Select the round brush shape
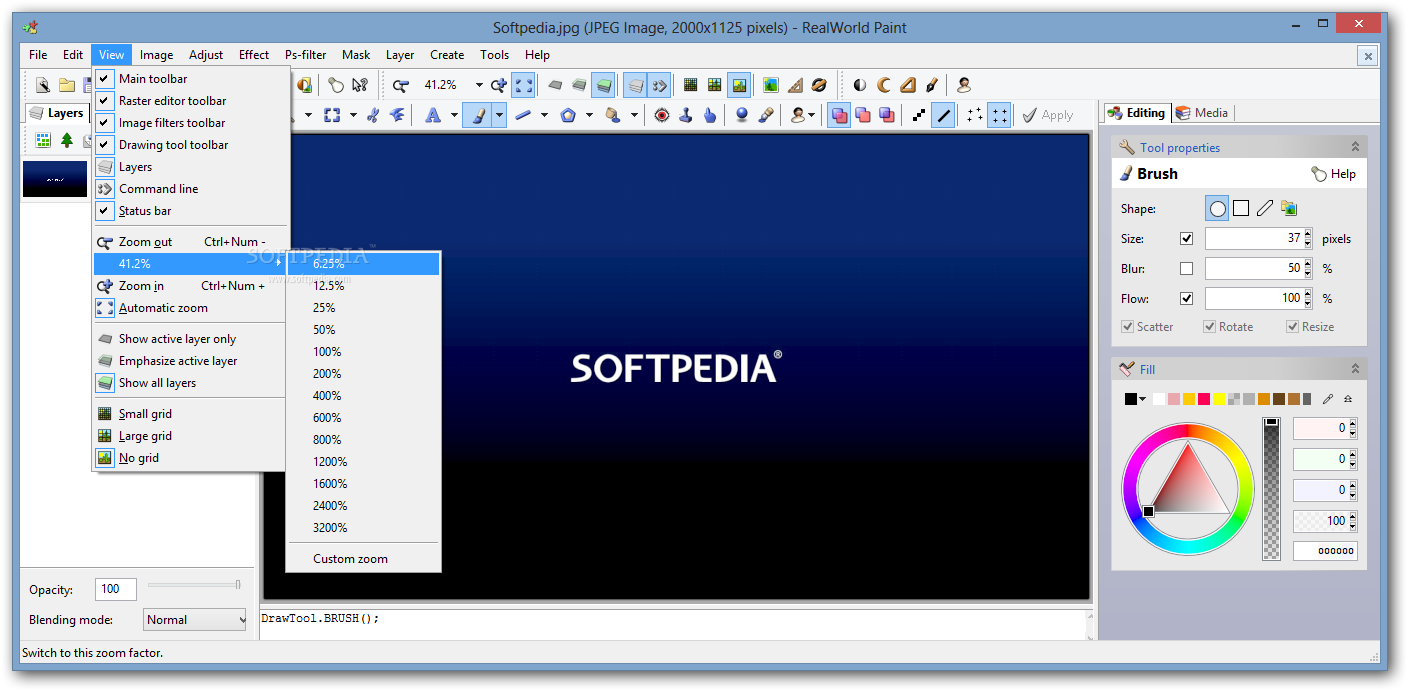 pos(1217,208)
